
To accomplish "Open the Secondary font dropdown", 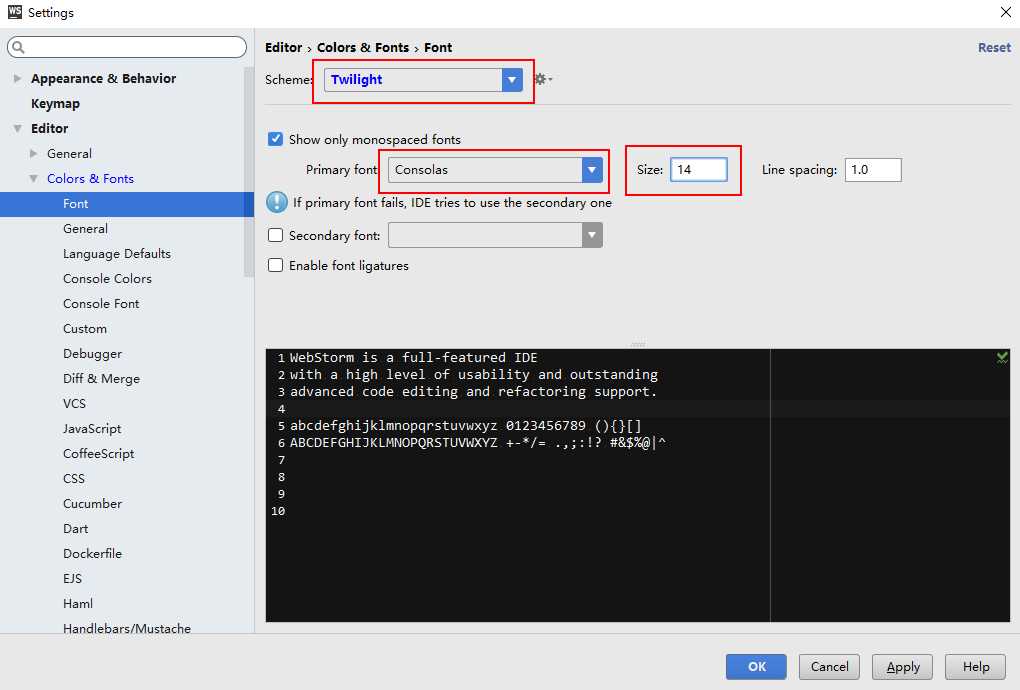I will coord(591,235).
